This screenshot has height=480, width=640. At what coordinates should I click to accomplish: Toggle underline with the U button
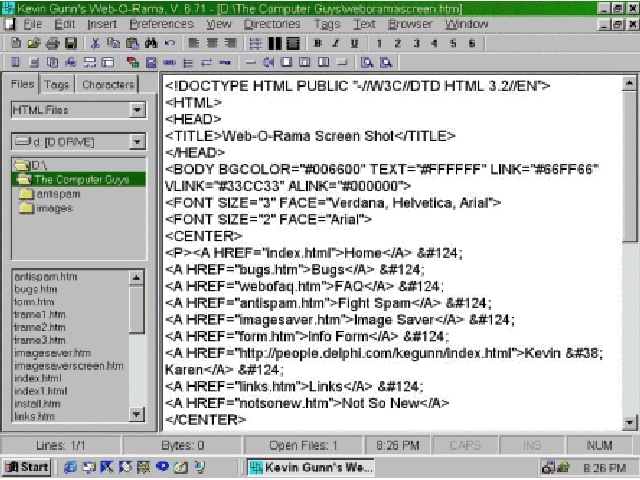[x=355, y=44]
